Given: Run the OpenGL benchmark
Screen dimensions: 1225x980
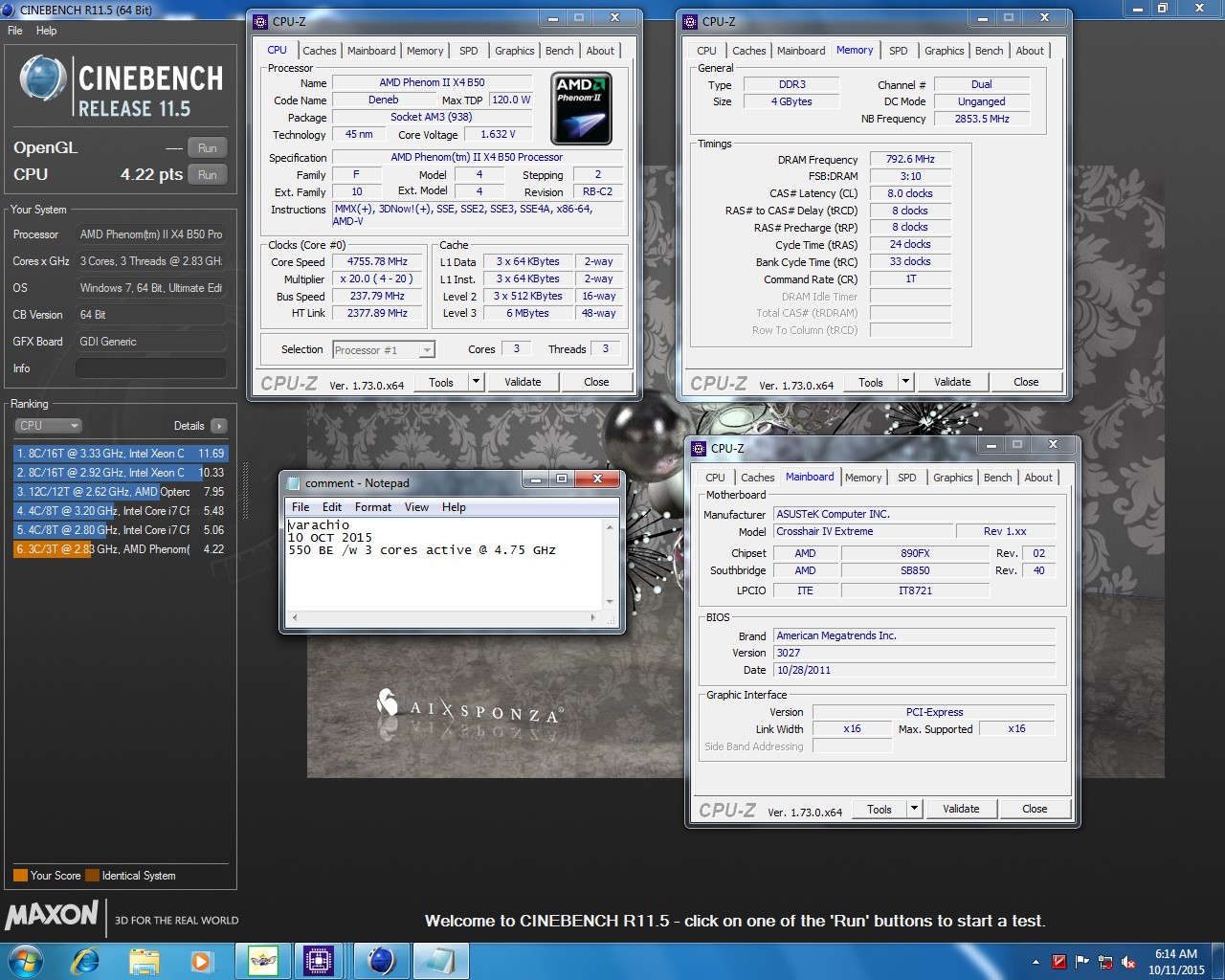Looking at the screenshot, I should pyautogui.click(x=208, y=148).
